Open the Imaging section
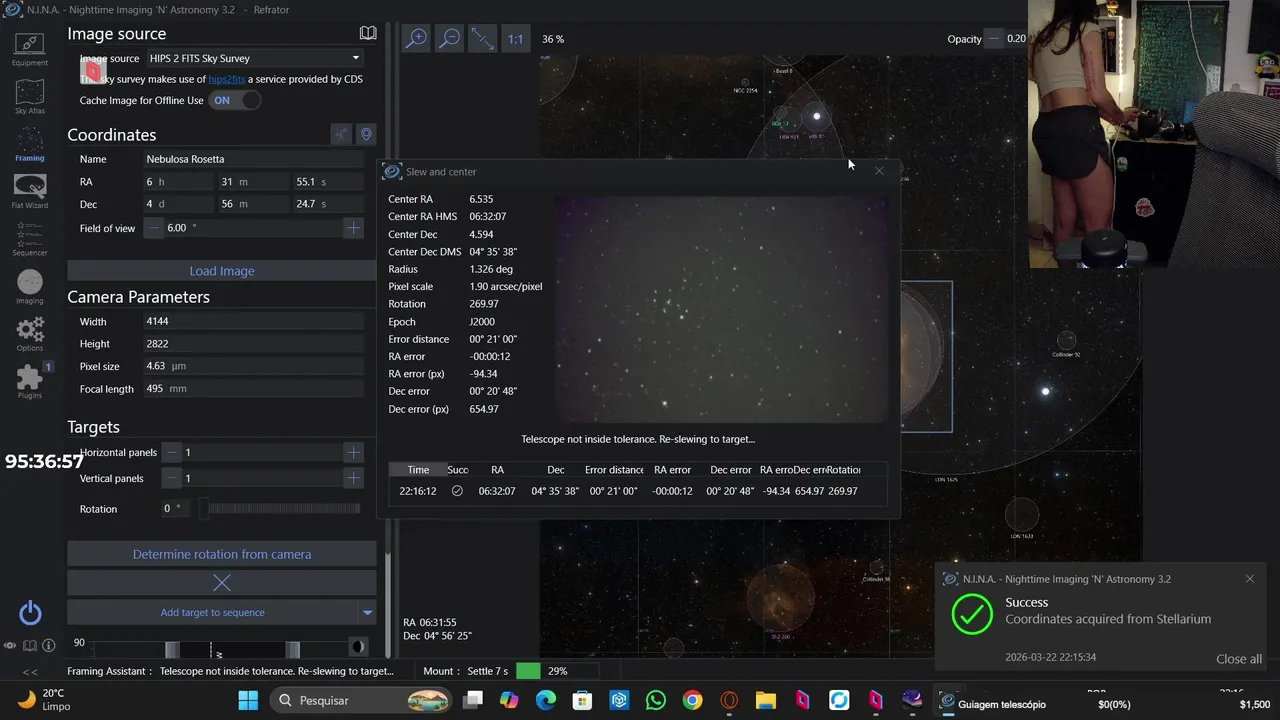 click(29, 288)
